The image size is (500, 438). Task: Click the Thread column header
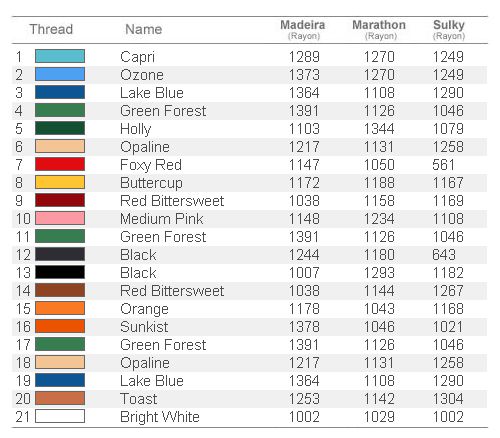51,29
